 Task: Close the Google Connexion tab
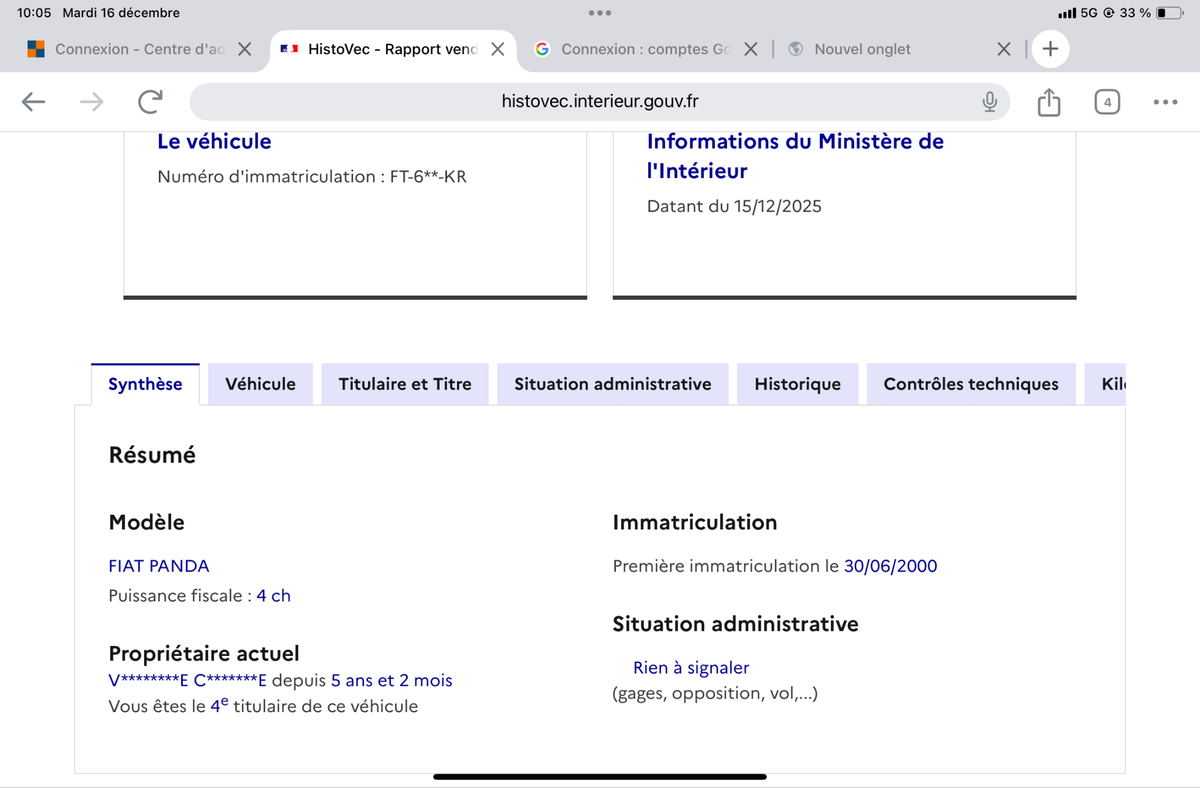point(751,49)
